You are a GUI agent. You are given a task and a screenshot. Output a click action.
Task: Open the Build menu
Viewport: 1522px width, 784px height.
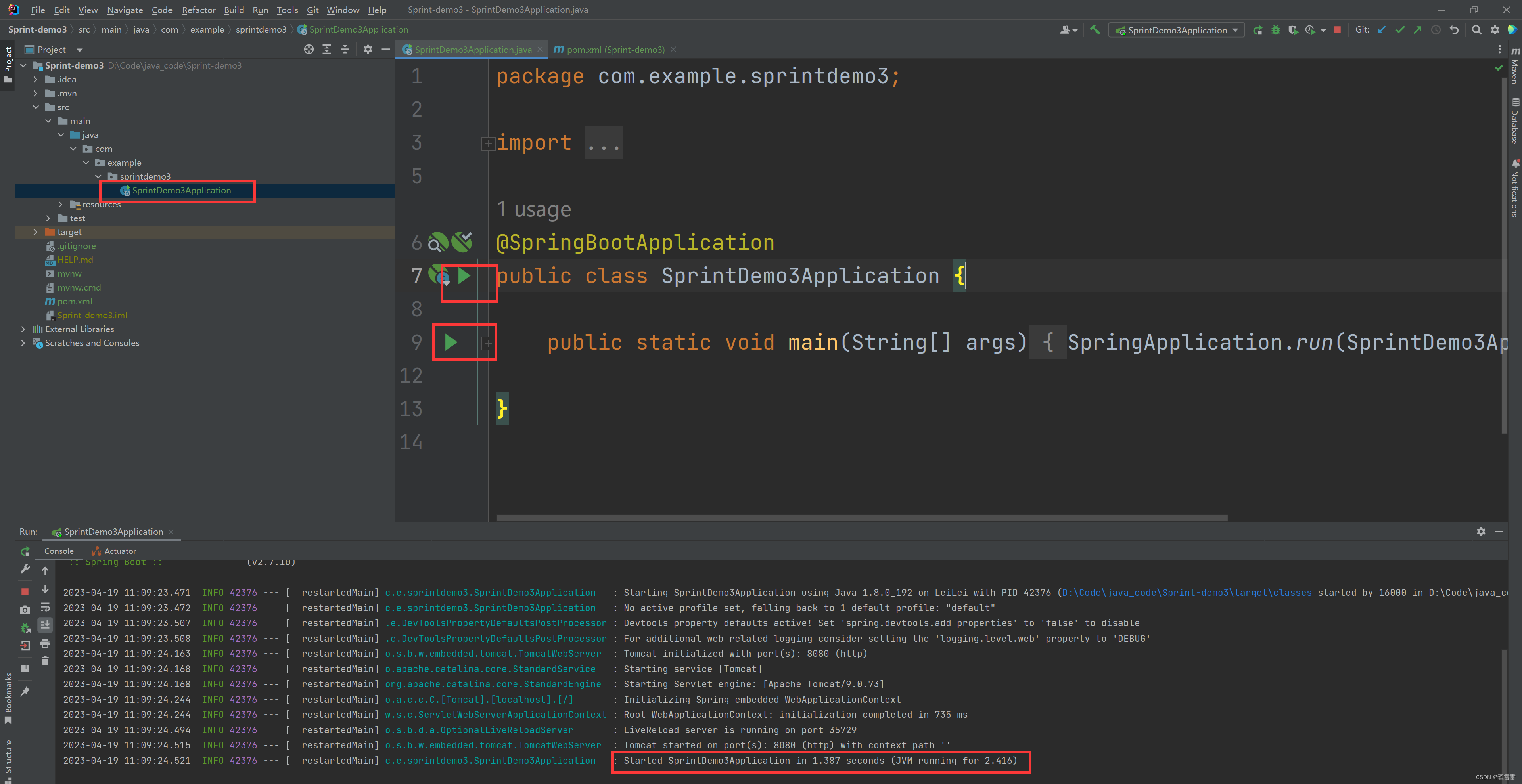[x=234, y=10]
